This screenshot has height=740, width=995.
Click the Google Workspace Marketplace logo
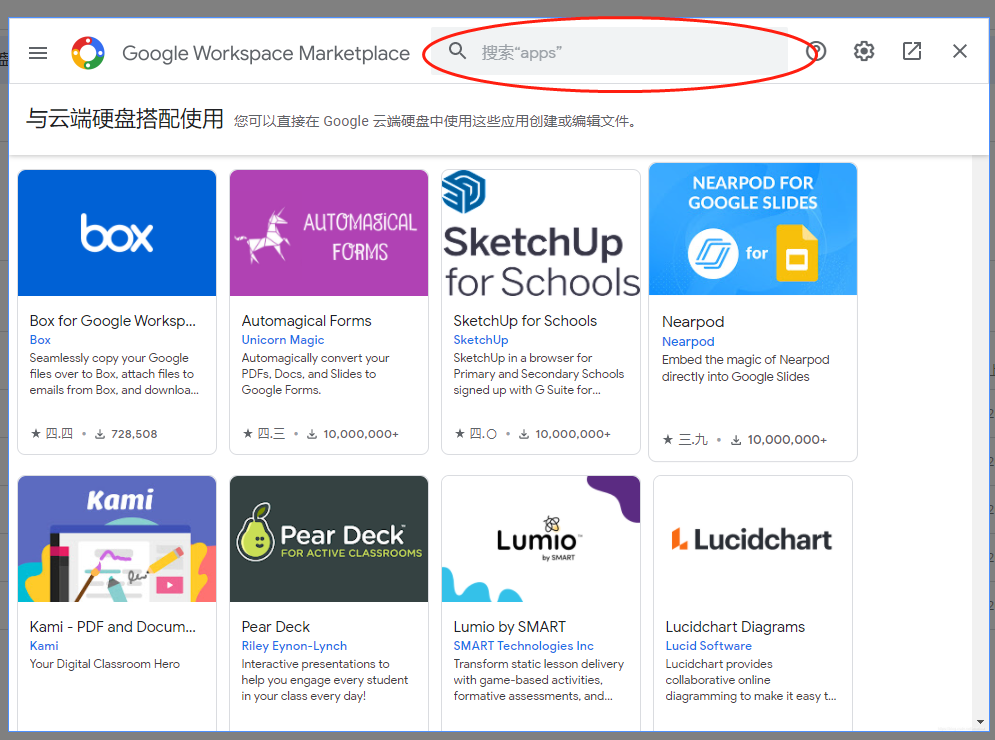(x=88, y=53)
